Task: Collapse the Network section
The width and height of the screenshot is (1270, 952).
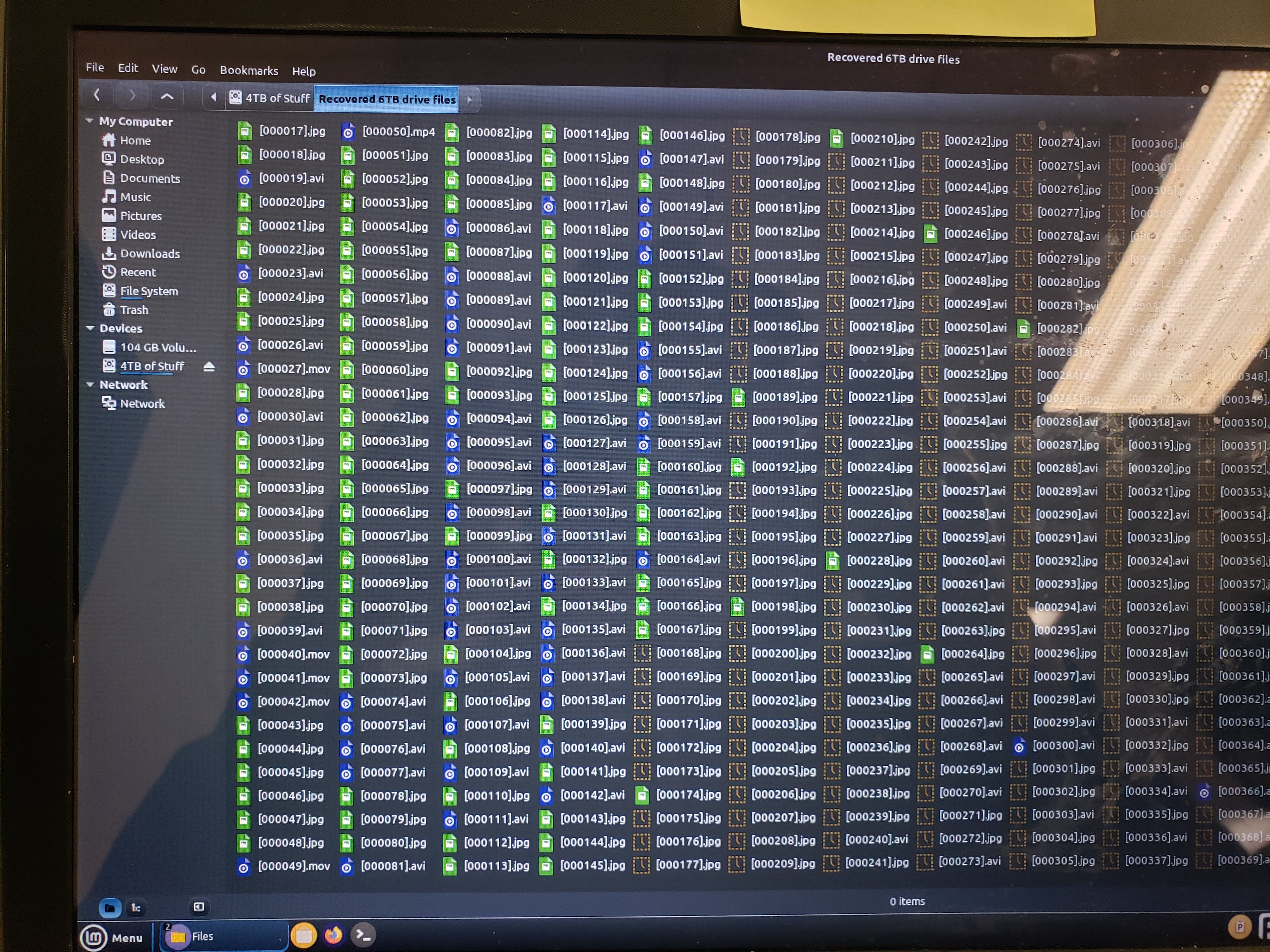Action: pos(90,384)
